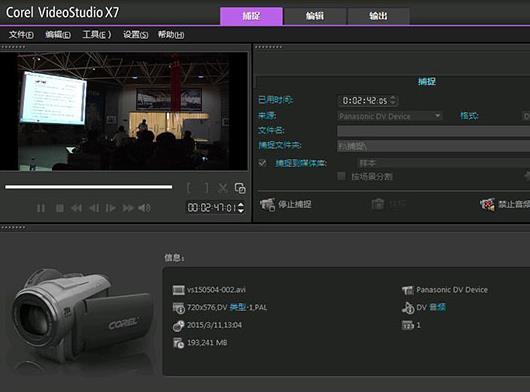Click the elapsed time 0:02:42 stepper arrows
Image resolution: width=530 pixels, height=392 pixels.
point(393,100)
